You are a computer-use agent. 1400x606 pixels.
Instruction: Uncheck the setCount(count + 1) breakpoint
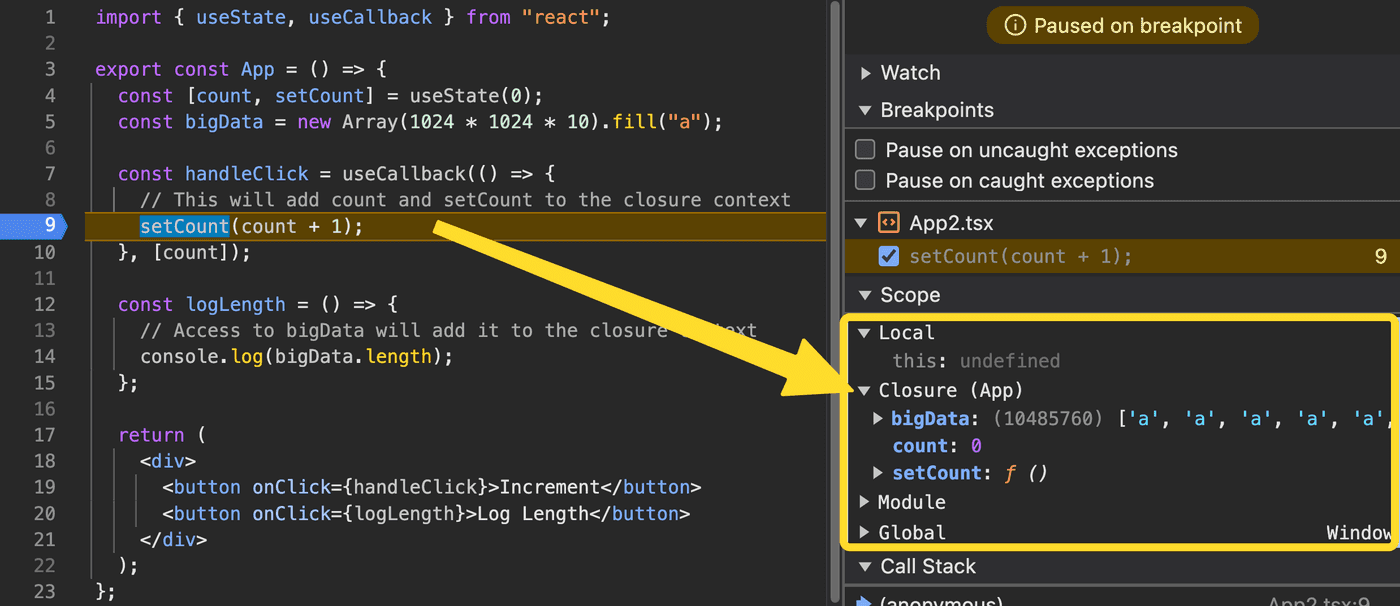pyautogui.click(x=888, y=257)
